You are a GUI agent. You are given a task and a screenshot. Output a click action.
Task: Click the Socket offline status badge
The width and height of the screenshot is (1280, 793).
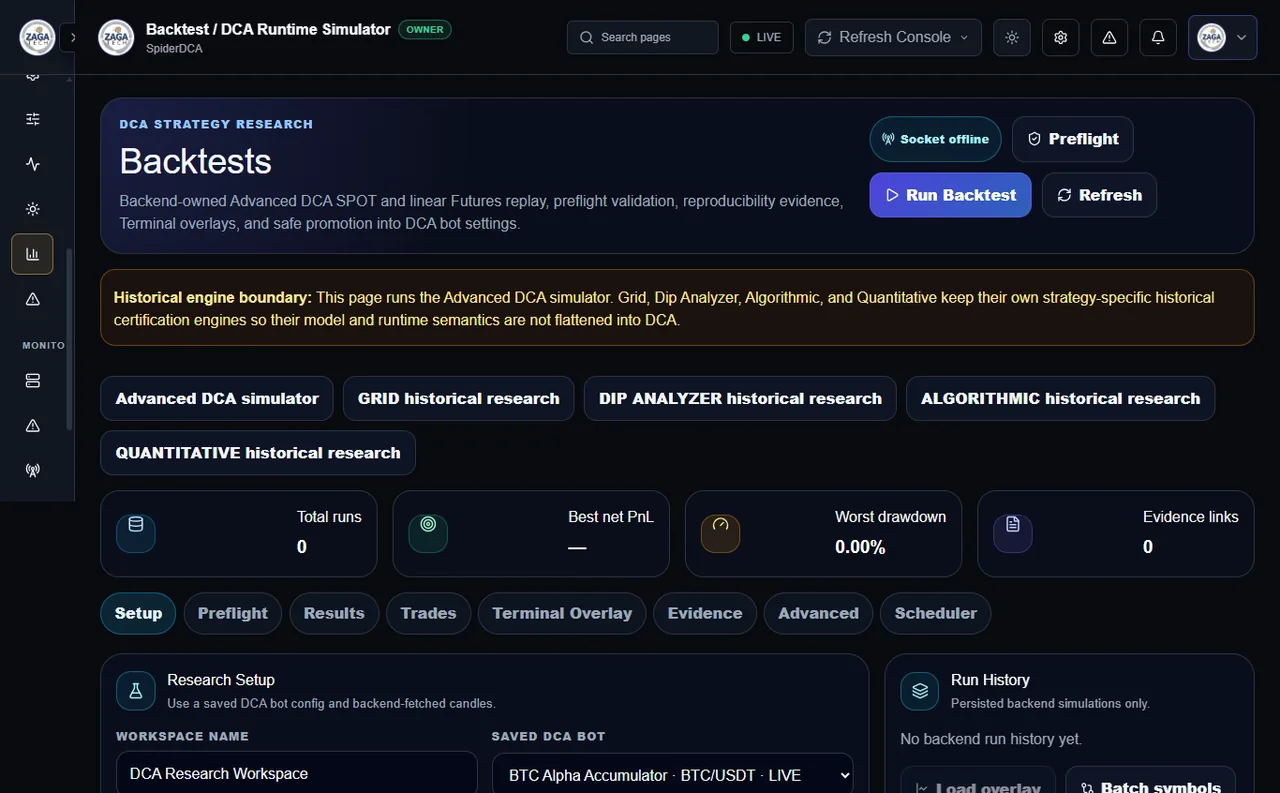coord(935,139)
